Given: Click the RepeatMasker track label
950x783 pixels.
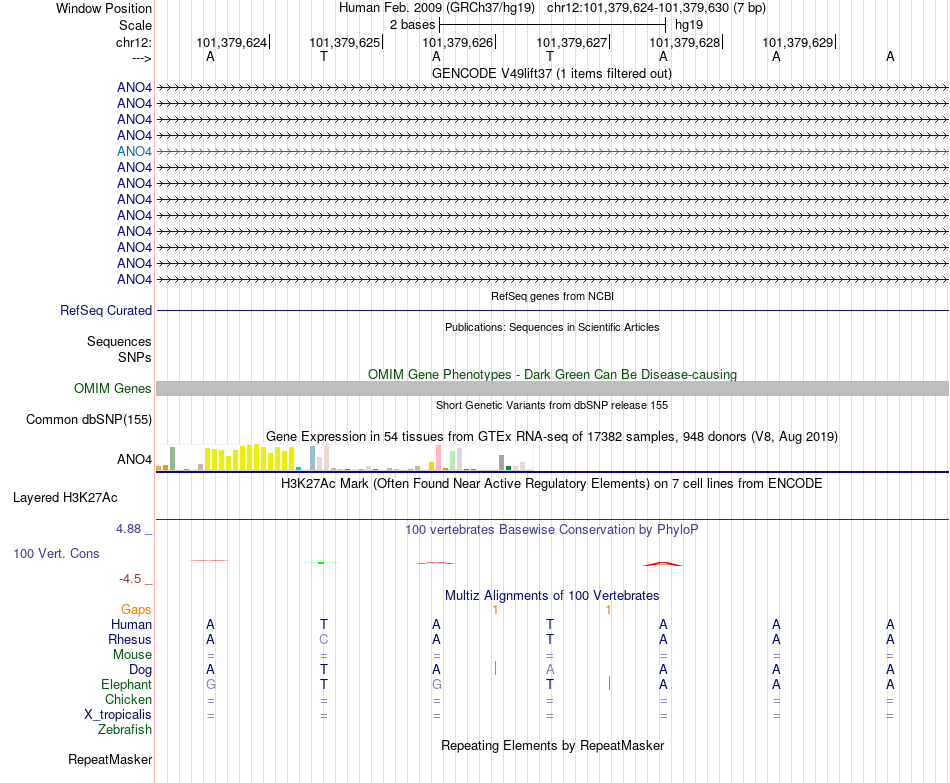Looking at the screenshot, I should (x=110, y=759).
